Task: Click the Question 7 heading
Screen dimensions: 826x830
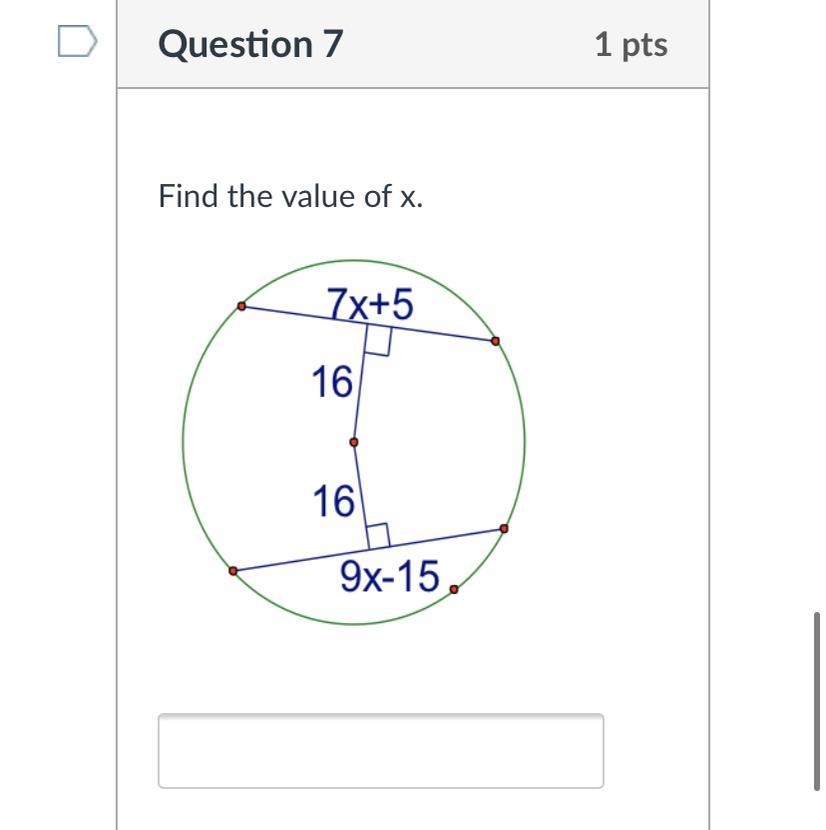Action: tap(250, 44)
